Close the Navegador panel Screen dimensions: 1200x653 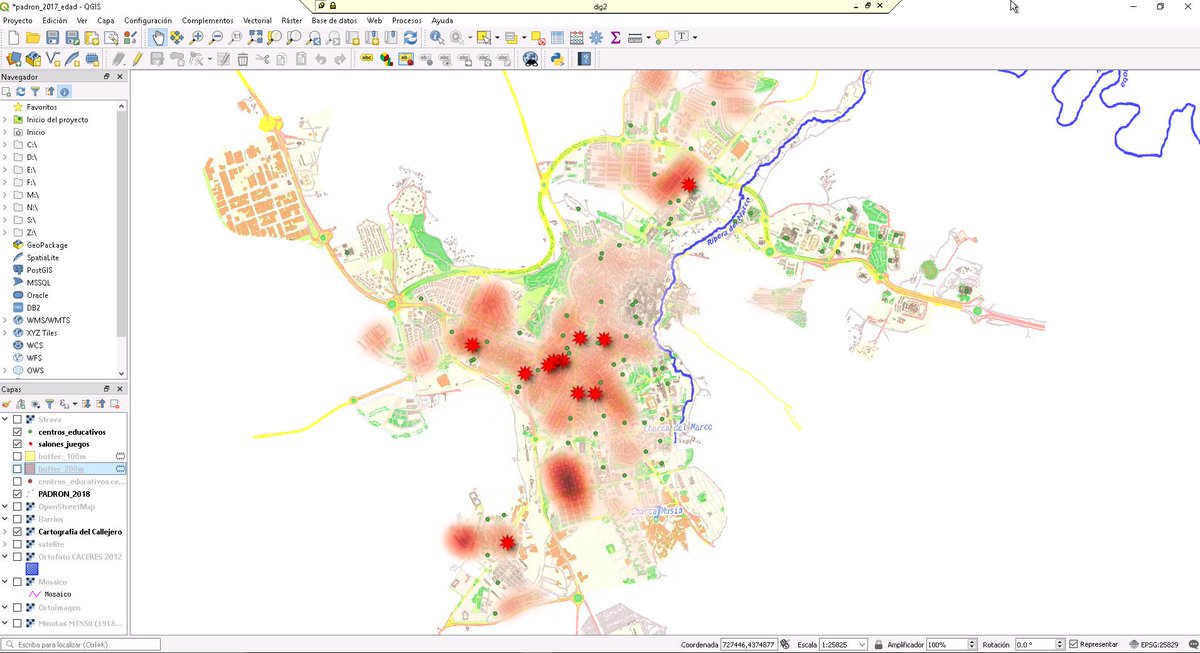pyautogui.click(x=120, y=77)
